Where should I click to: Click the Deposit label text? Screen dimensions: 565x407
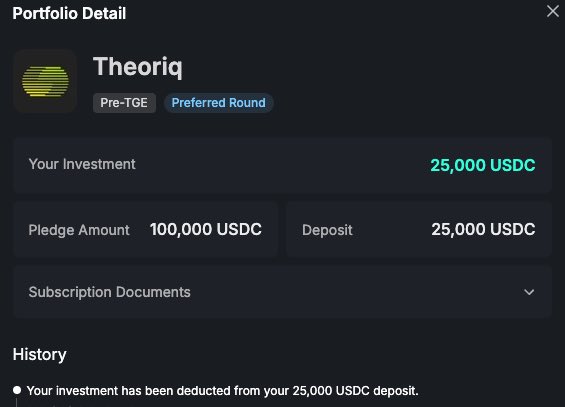click(x=327, y=230)
